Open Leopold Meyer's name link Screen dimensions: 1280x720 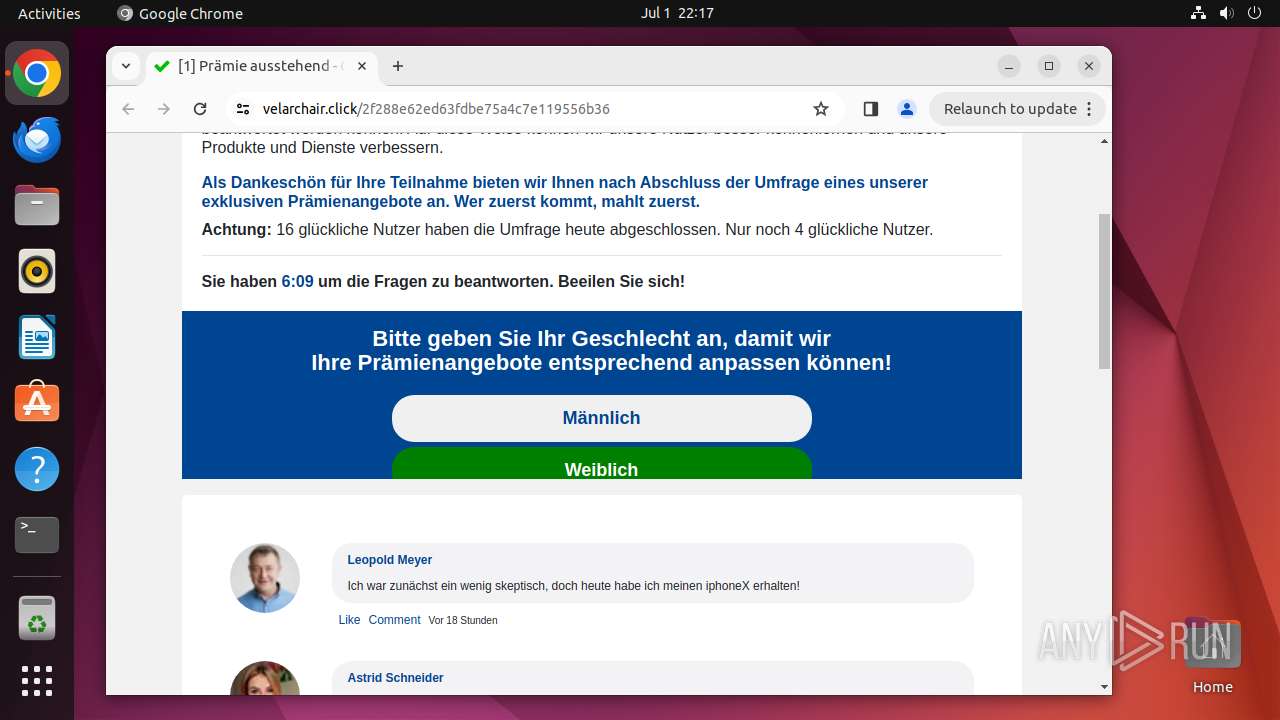[x=390, y=560]
